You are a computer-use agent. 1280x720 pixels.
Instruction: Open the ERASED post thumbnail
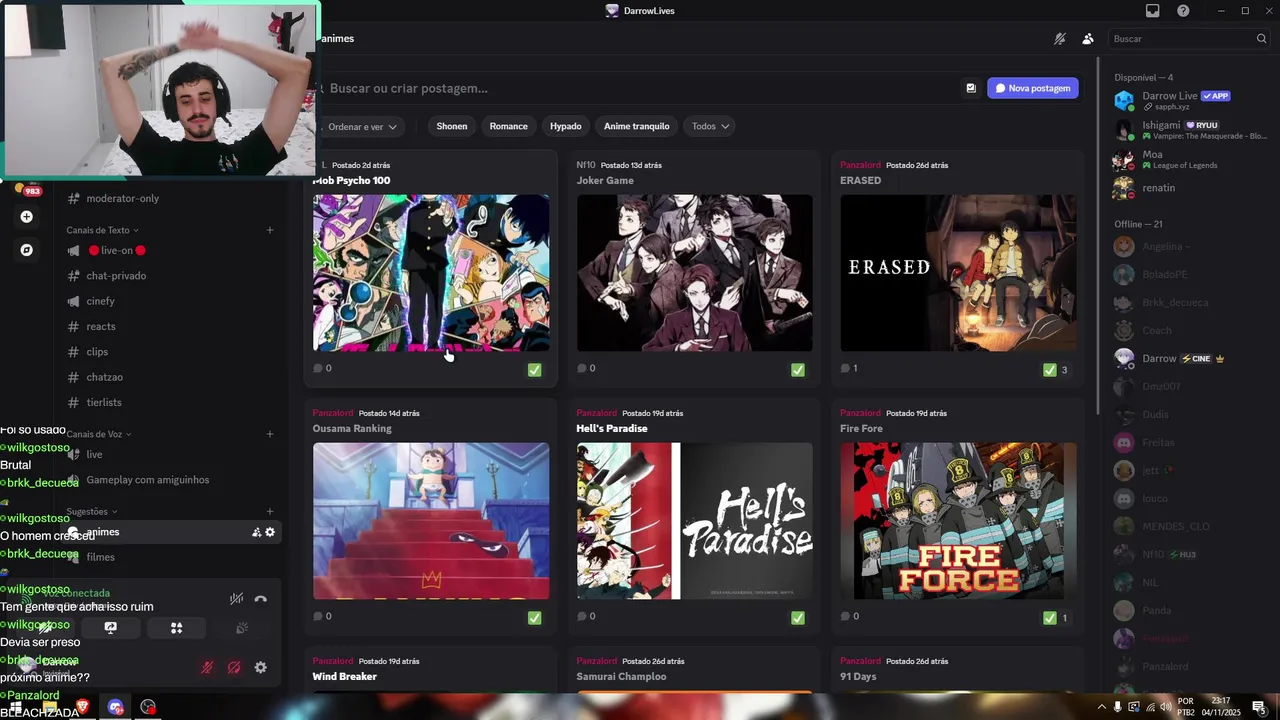click(x=958, y=273)
